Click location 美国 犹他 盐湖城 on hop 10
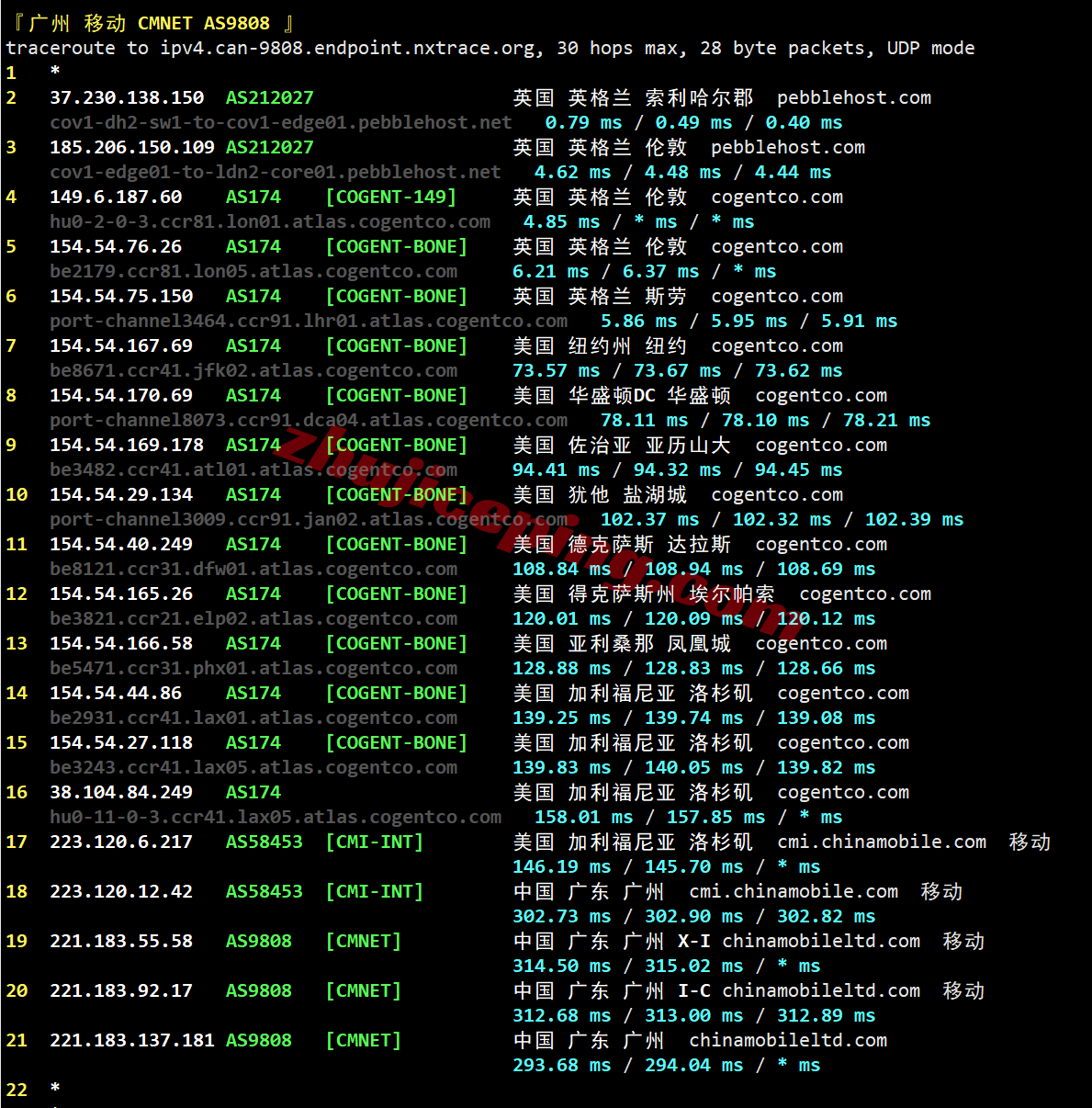 600,494
